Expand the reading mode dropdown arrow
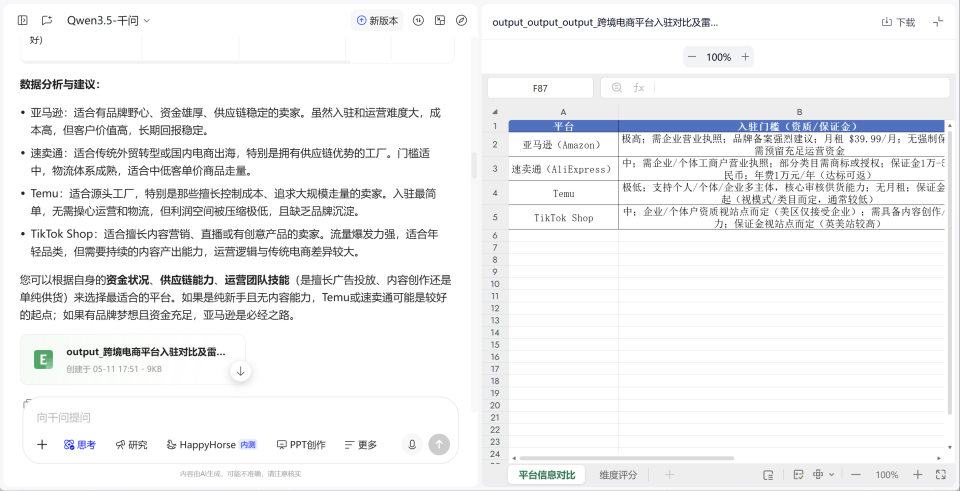 831,474
